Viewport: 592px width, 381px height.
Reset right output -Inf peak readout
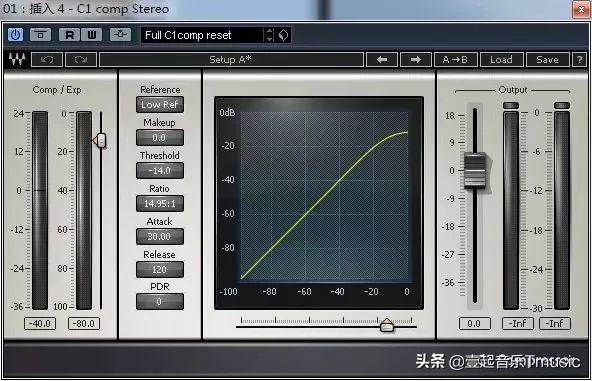point(555,324)
